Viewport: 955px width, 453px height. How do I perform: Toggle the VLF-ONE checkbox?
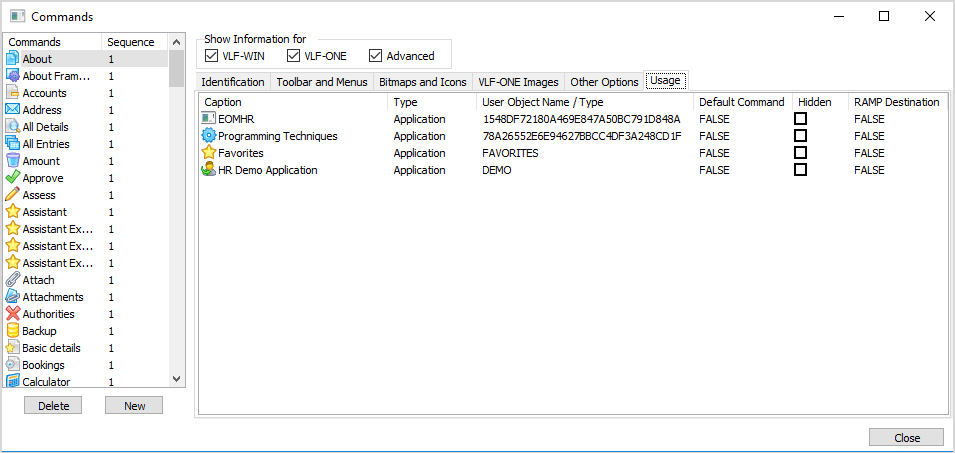pos(294,56)
